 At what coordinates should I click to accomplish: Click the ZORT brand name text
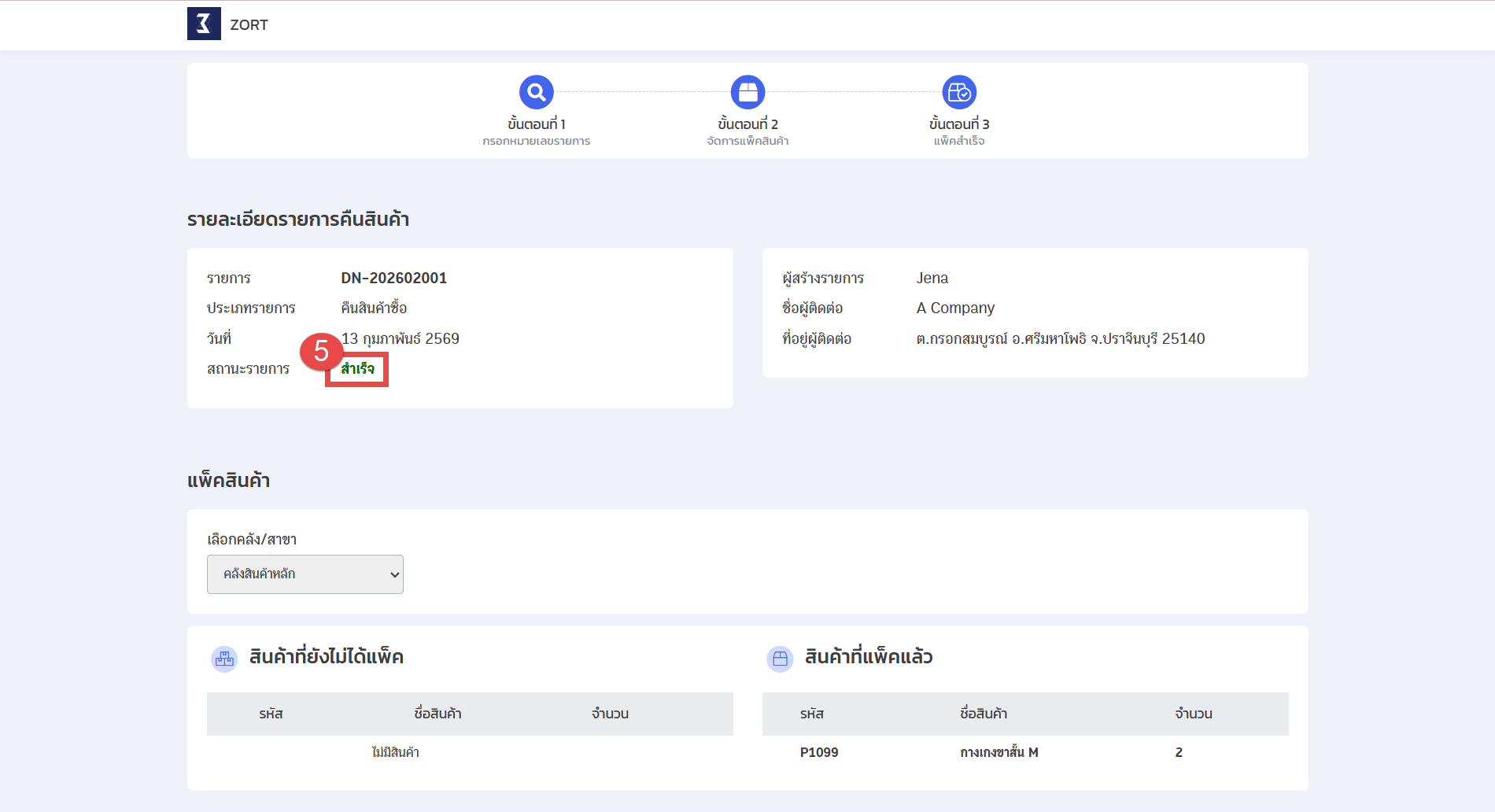click(x=249, y=25)
